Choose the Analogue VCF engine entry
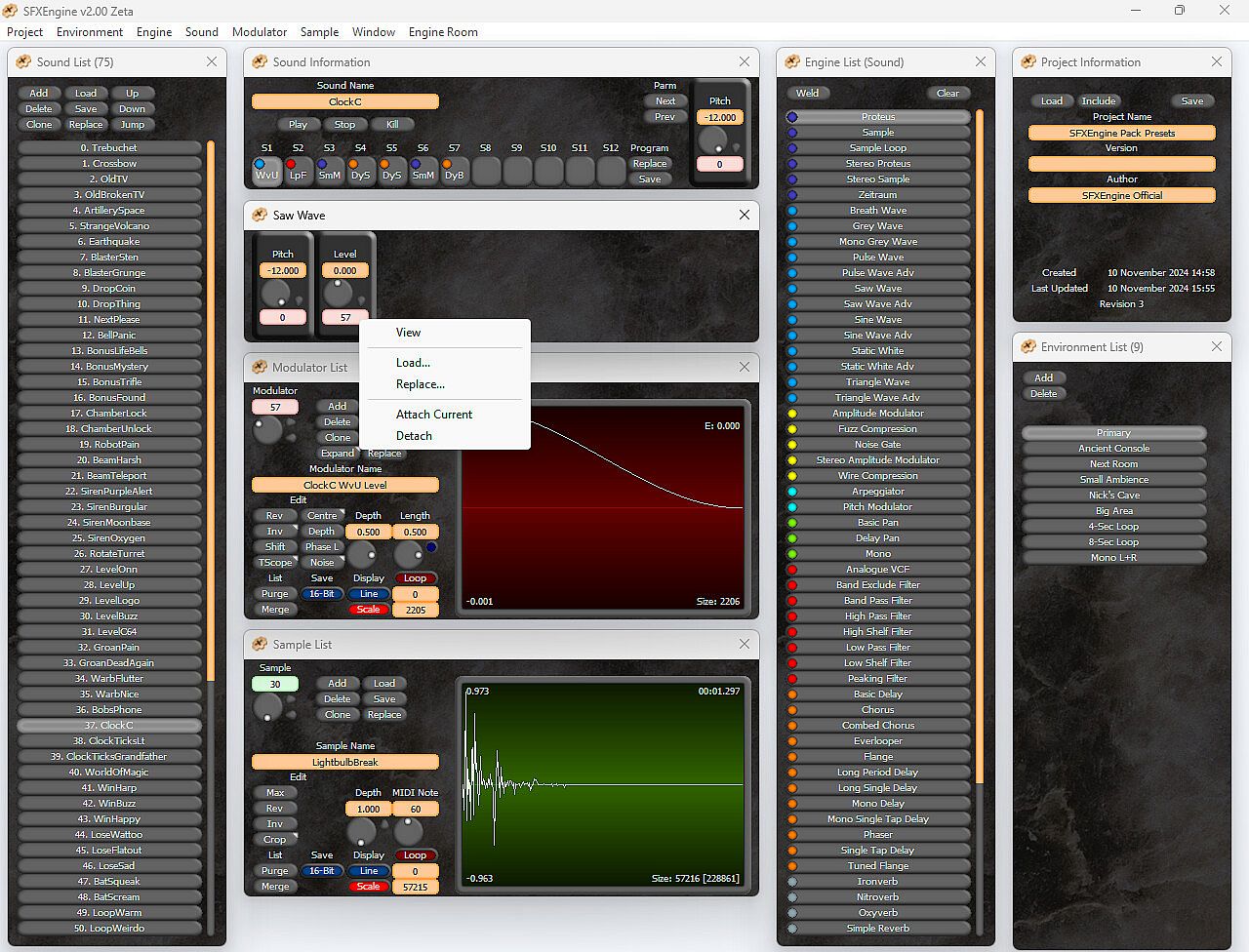1249x952 pixels. click(x=877, y=570)
